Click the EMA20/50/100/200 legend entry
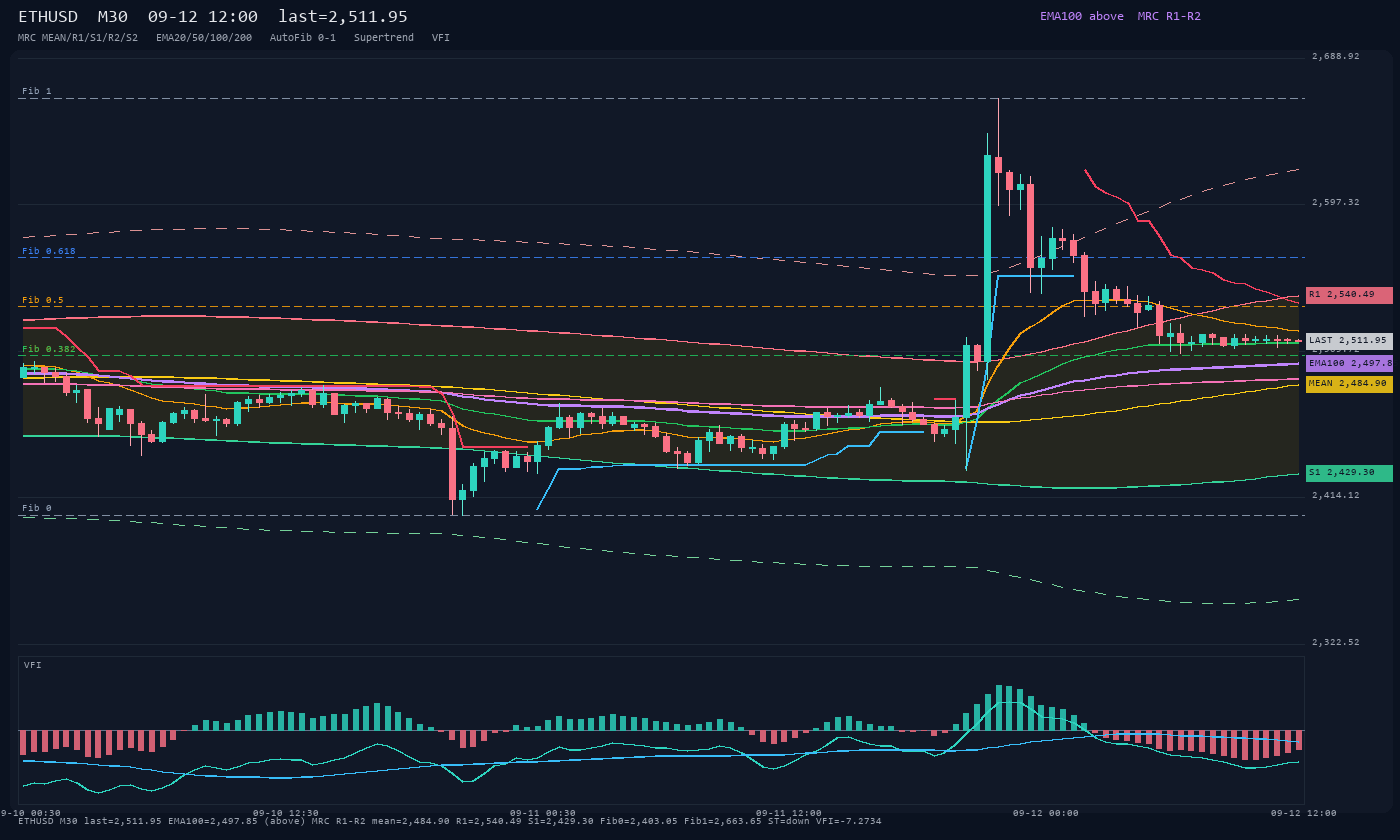The height and width of the screenshot is (840, 1400). (x=204, y=38)
